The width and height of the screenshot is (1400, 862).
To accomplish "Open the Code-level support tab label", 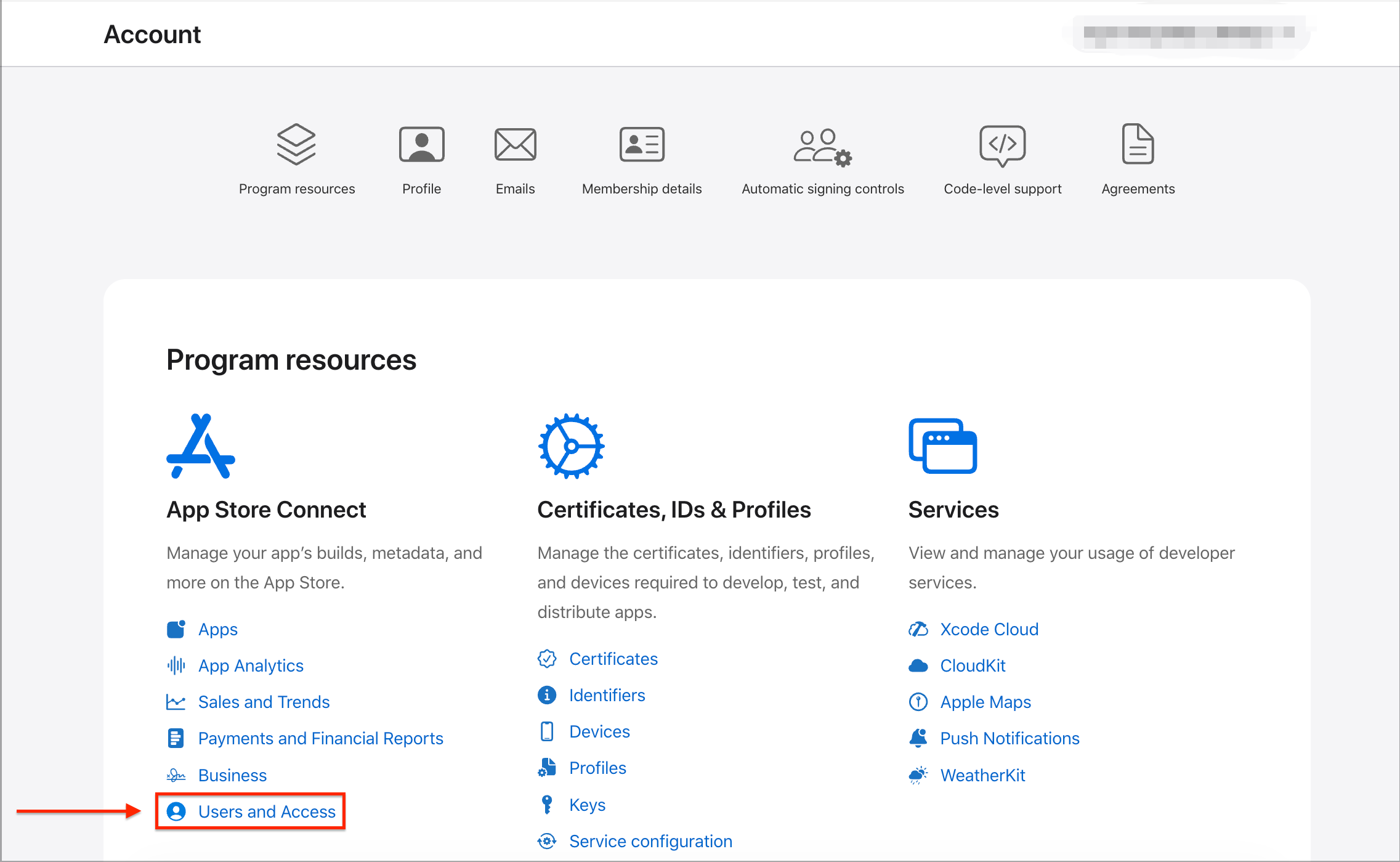I will coord(1003,189).
